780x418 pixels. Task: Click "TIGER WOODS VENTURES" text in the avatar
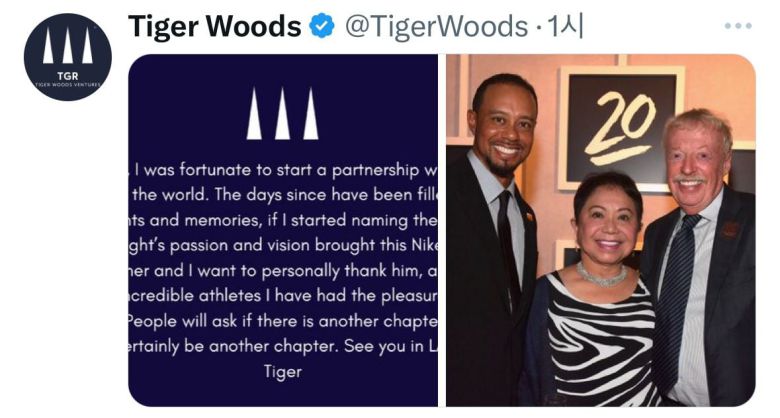coord(67,84)
